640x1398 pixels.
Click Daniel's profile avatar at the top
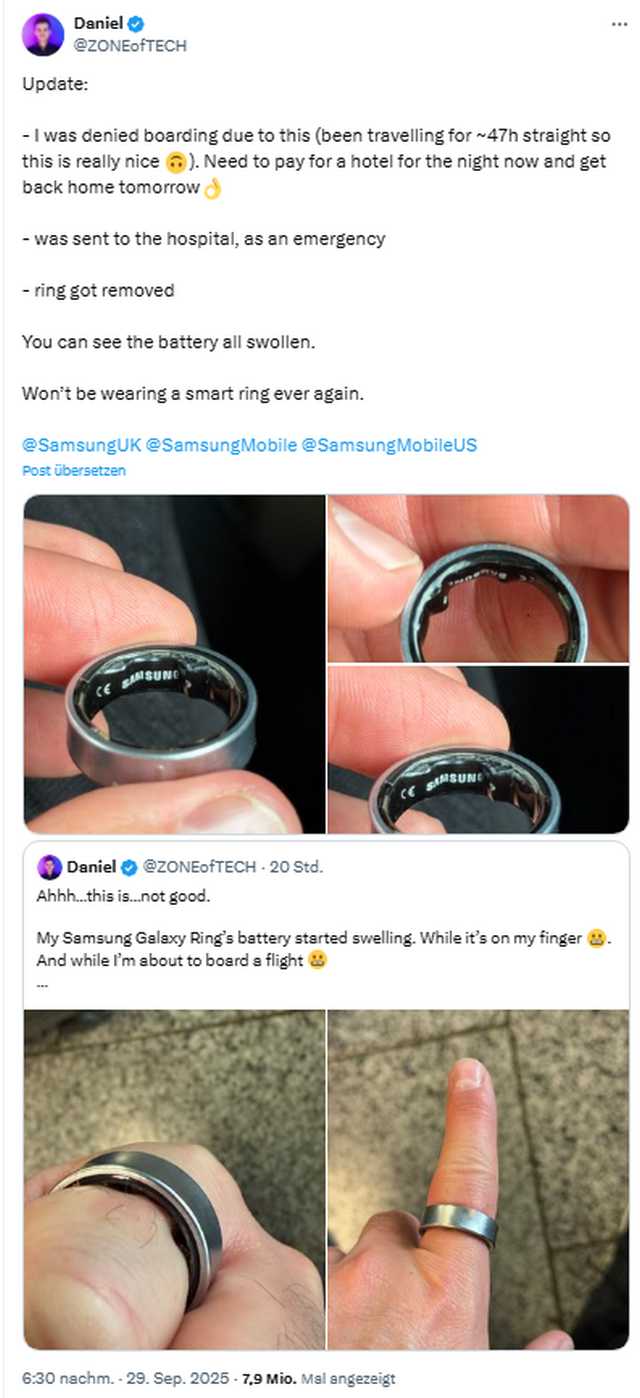tap(40, 33)
